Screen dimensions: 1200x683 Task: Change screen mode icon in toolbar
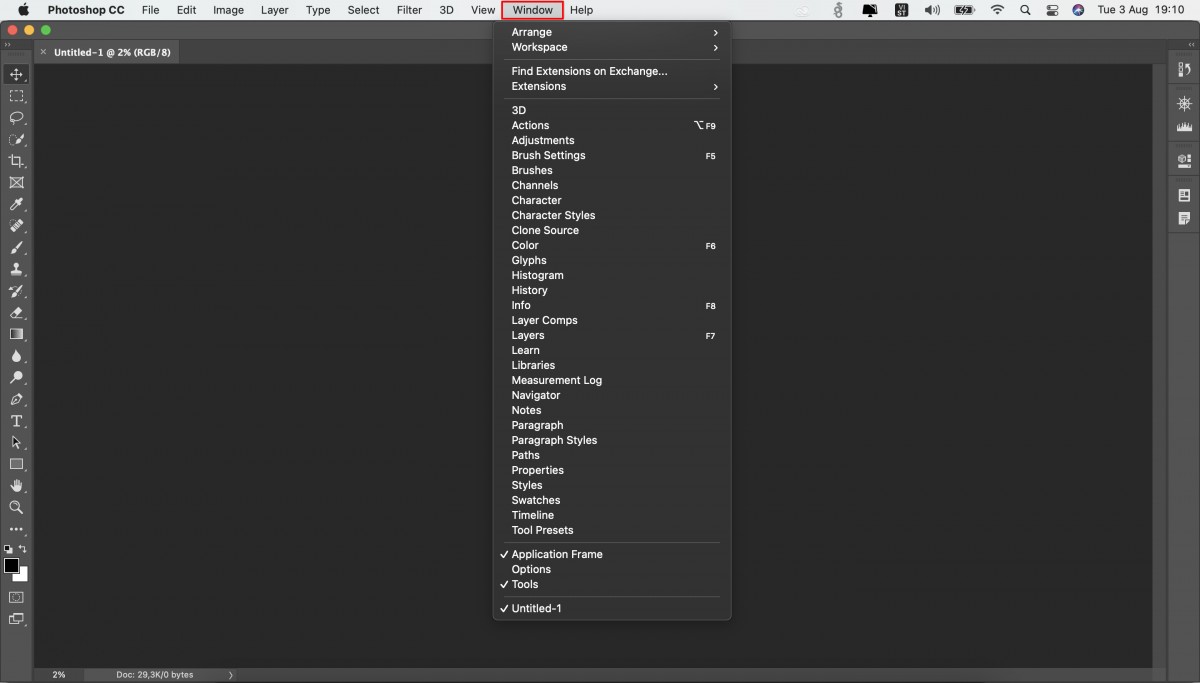click(16, 619)
